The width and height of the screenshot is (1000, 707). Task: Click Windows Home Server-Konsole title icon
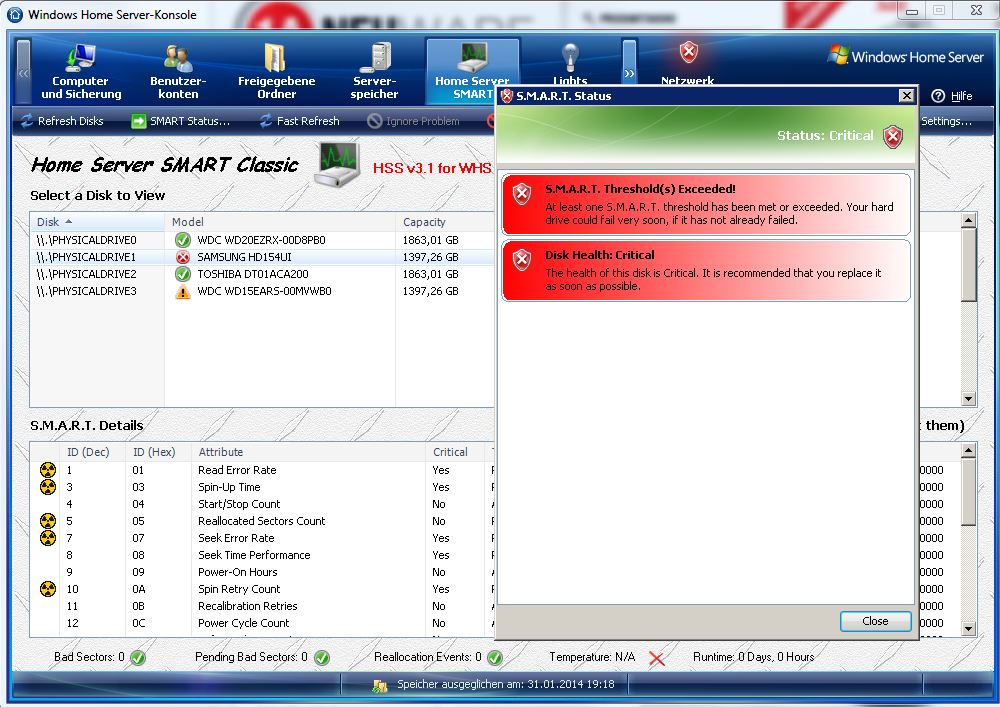(x=15, y=14)
